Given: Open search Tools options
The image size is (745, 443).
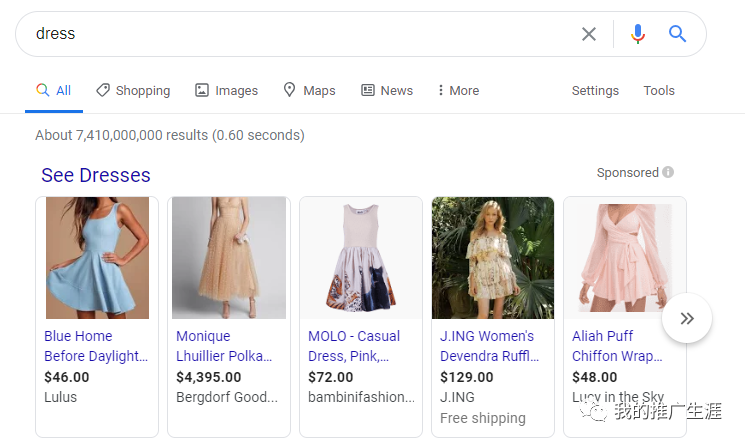Looking at the screenshot, I should pos(659,90).
